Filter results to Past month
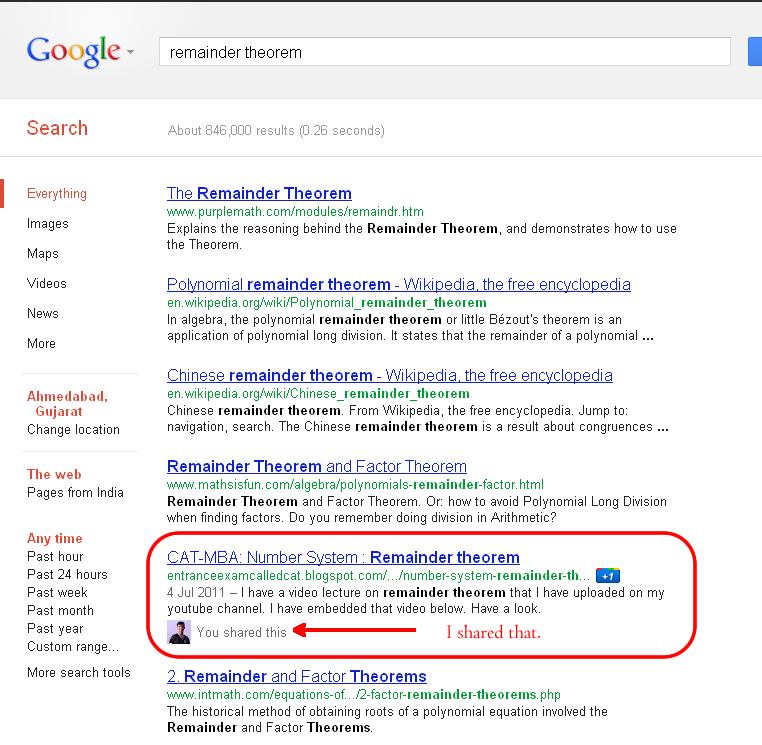Screen dimensions: 762x745 (x=60, y=610)
